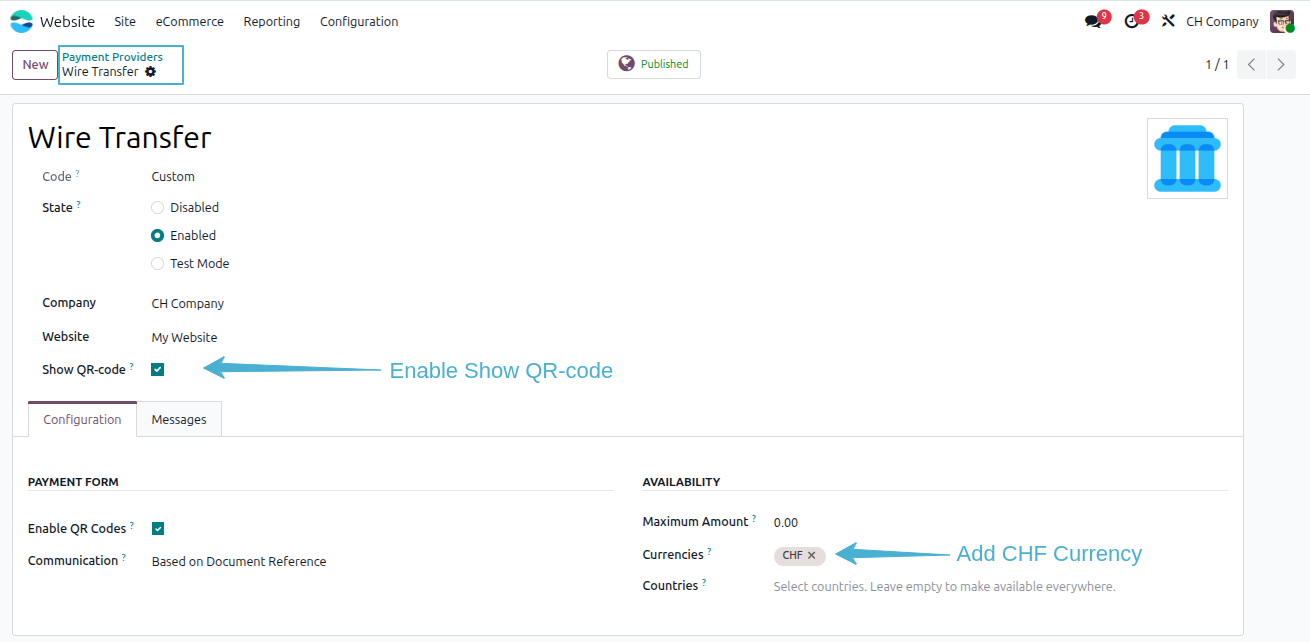Toggle the Show QR-code checkbox
The height and width of the screenshot is (642, 1310).
158,370
